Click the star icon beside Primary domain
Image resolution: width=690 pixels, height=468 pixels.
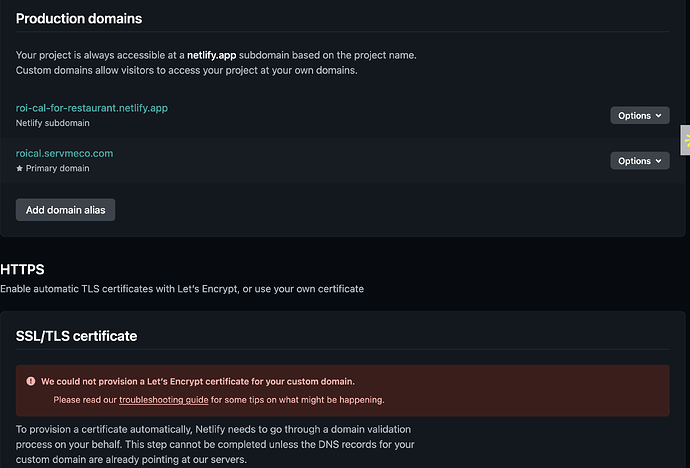pyautogui.click(x=19, y=168)
